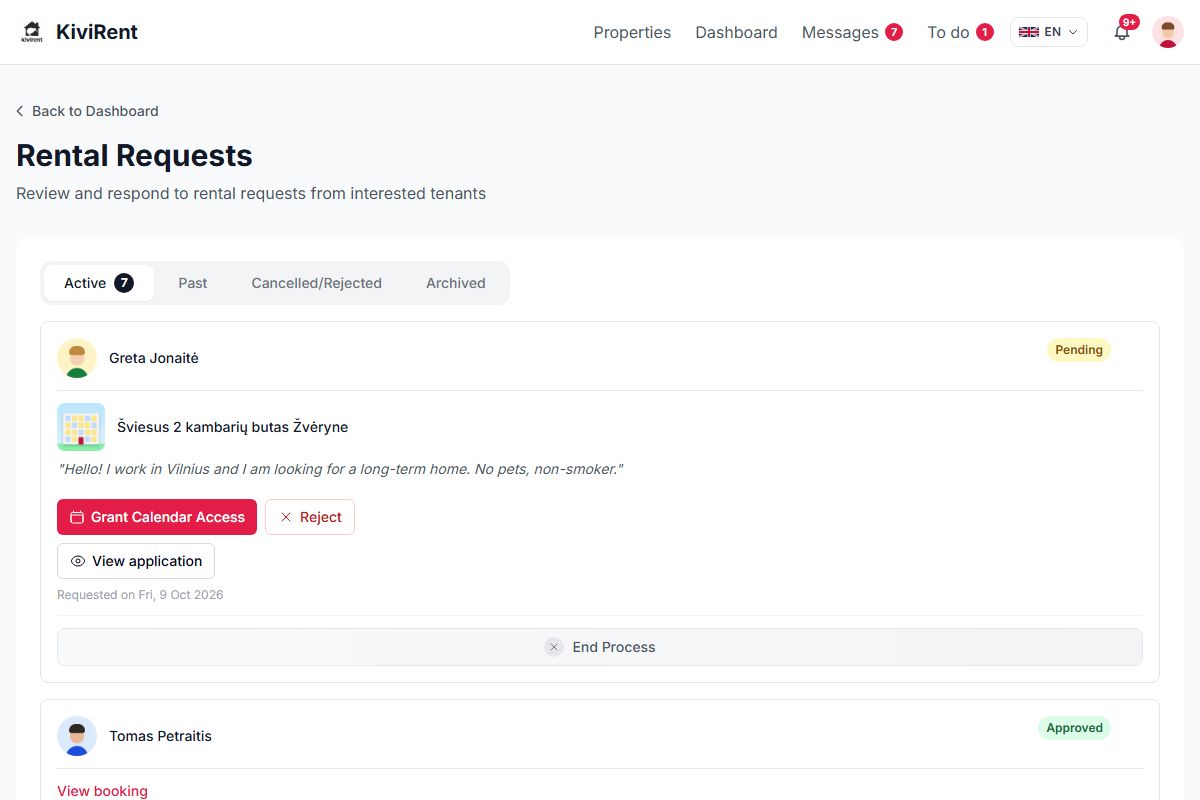The height and width of the screenshot is (800, 1200).
Task: Open the user profile avatar menu
Action: 1168,32
